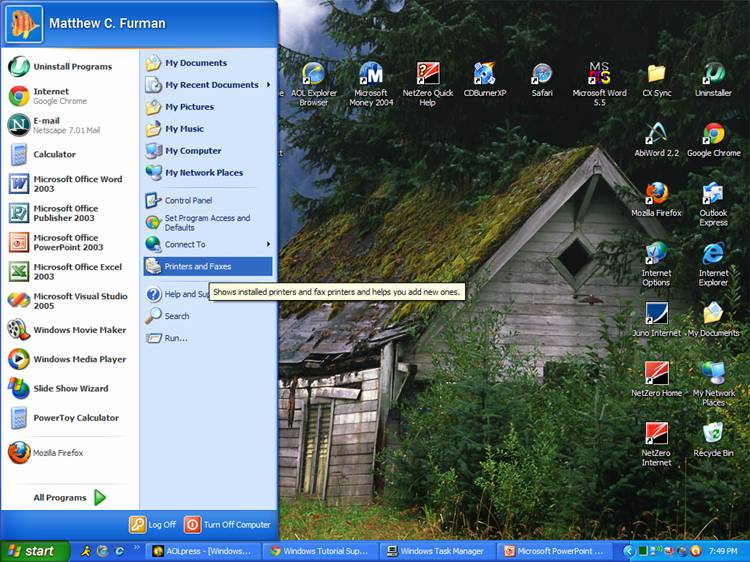Viewport: 750px width, 562px height.
Task: Open Recycle Bin on desktop
Action: coord(714,440)
